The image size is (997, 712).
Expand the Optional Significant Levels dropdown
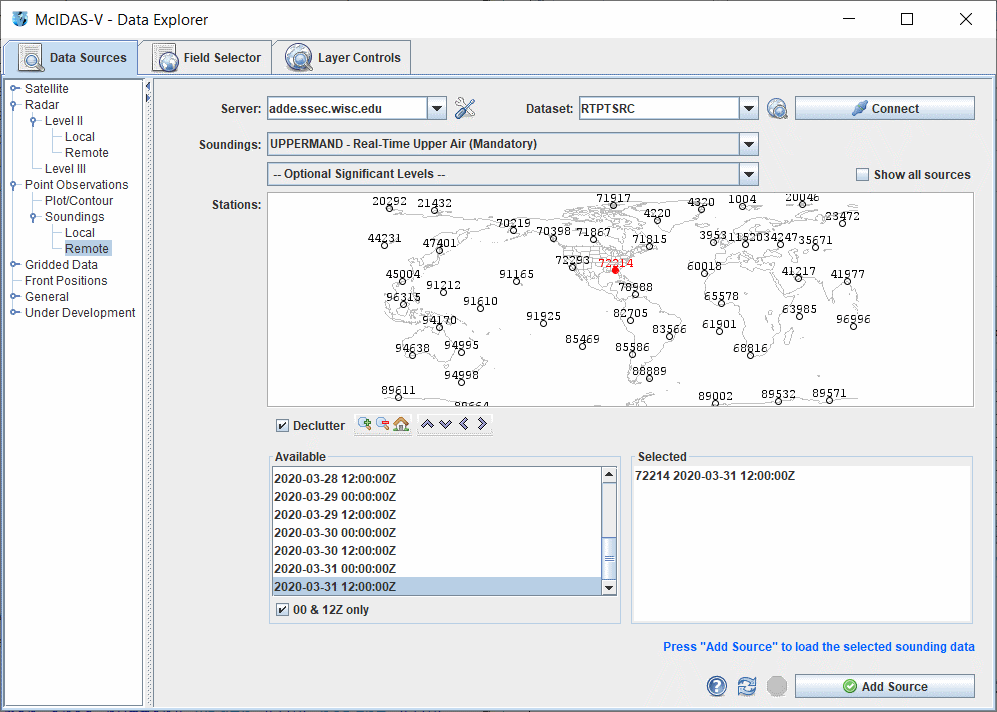click(x=748, y=174)
